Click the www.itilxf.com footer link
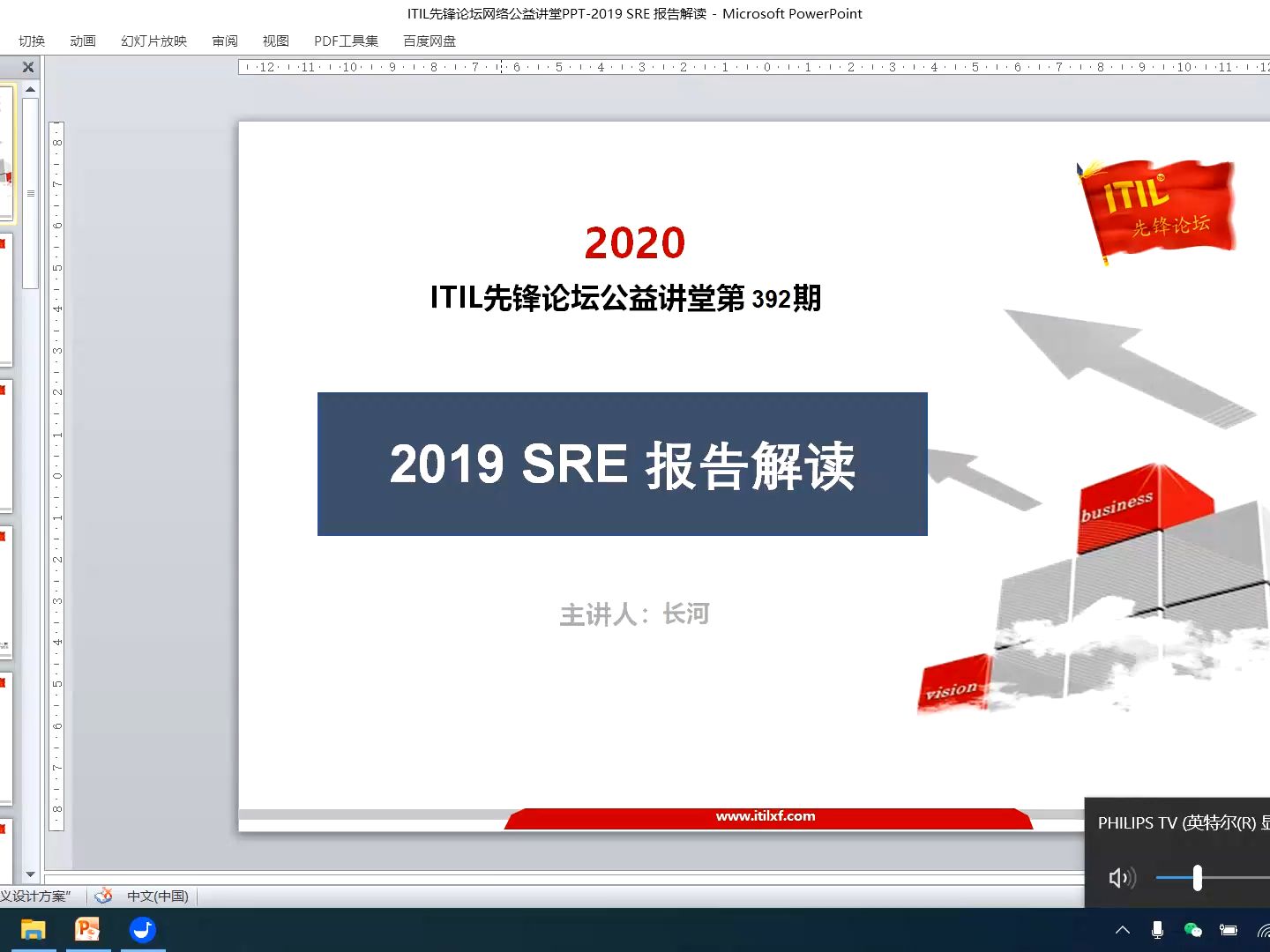 (x=766, y=816)
